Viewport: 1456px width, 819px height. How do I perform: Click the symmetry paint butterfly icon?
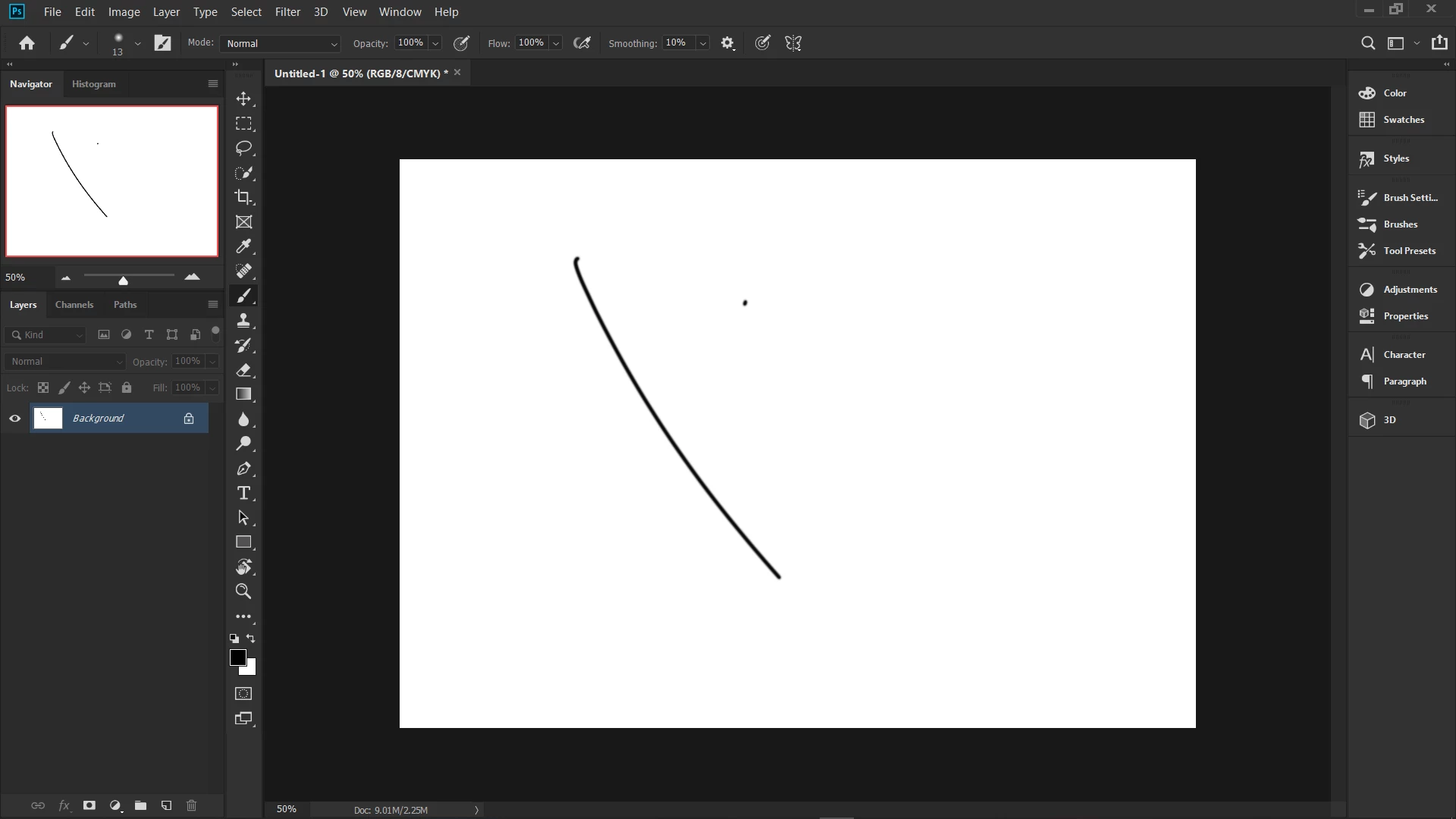point(793,43)
